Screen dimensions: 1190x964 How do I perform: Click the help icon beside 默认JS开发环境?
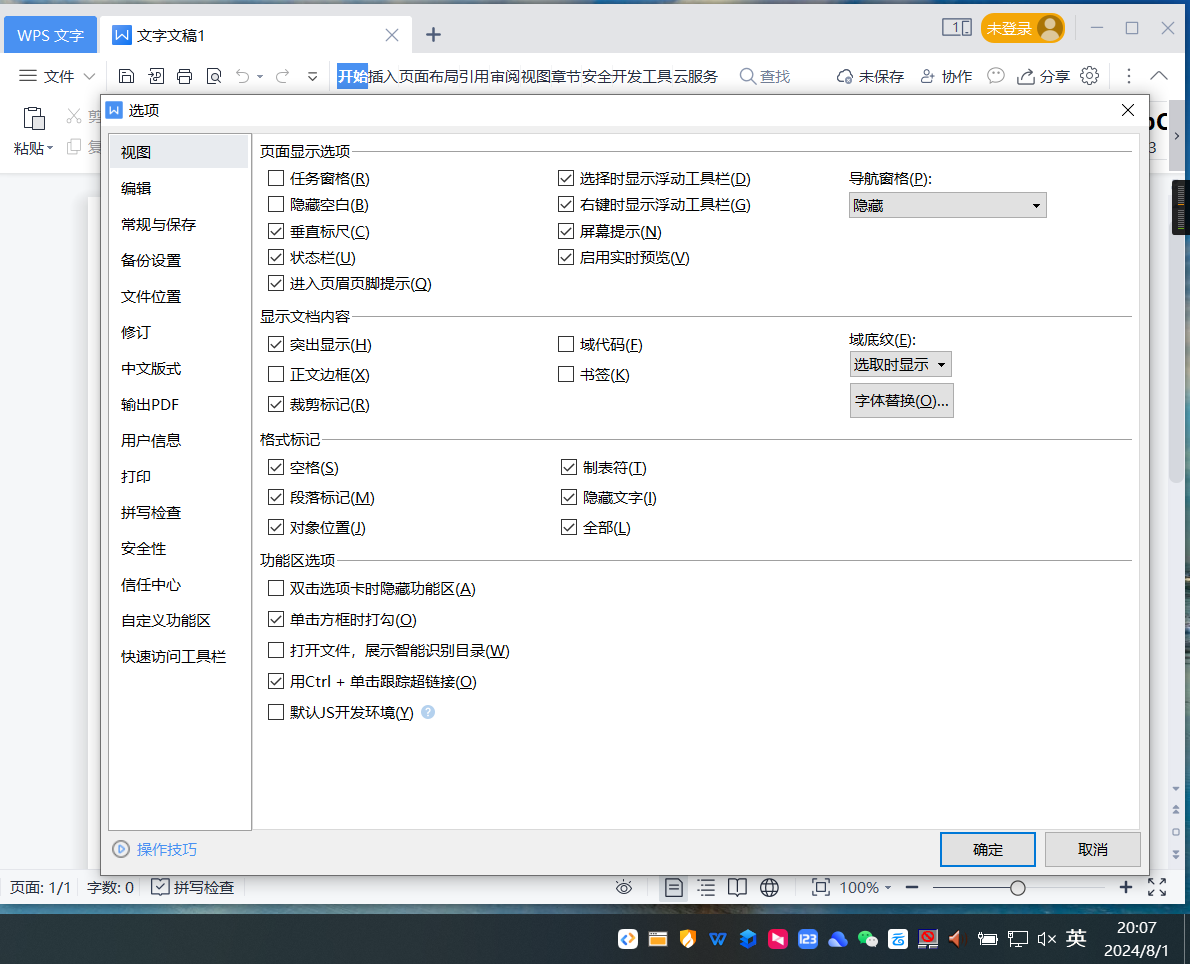(x=428, y=713)
